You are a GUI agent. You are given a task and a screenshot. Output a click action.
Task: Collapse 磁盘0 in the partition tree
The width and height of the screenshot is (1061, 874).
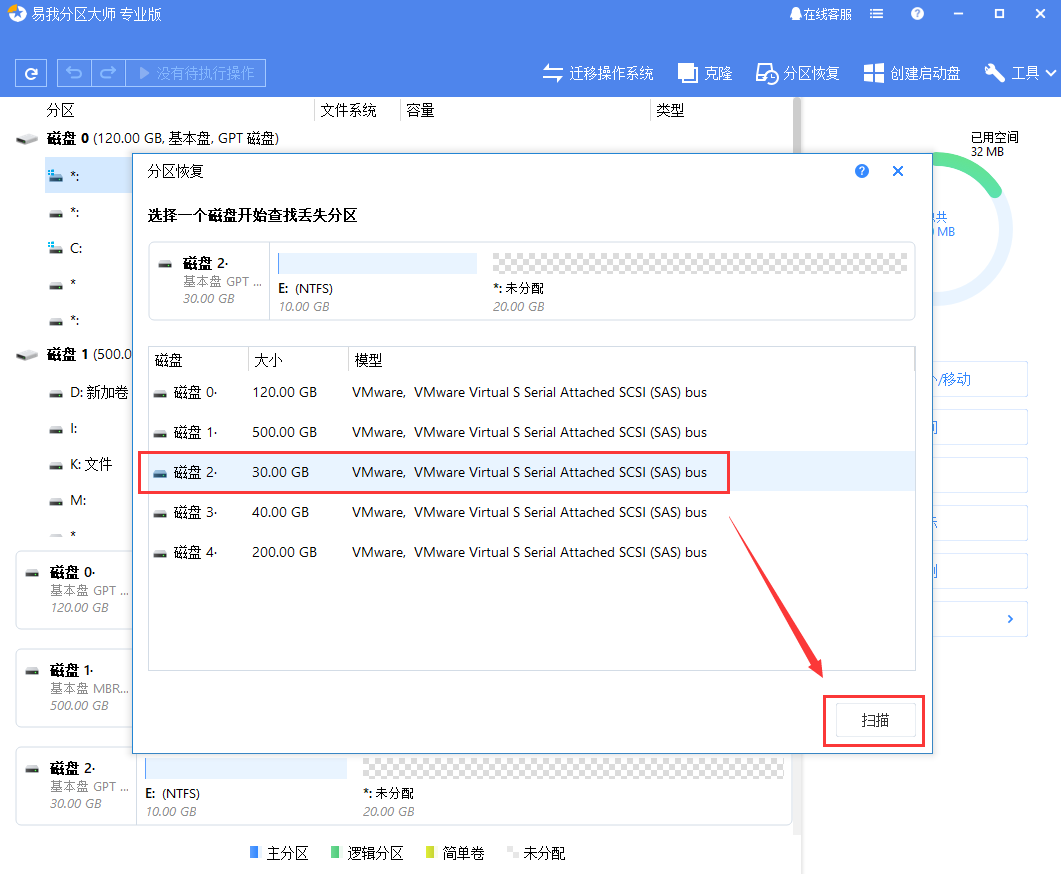click(25, 139)
